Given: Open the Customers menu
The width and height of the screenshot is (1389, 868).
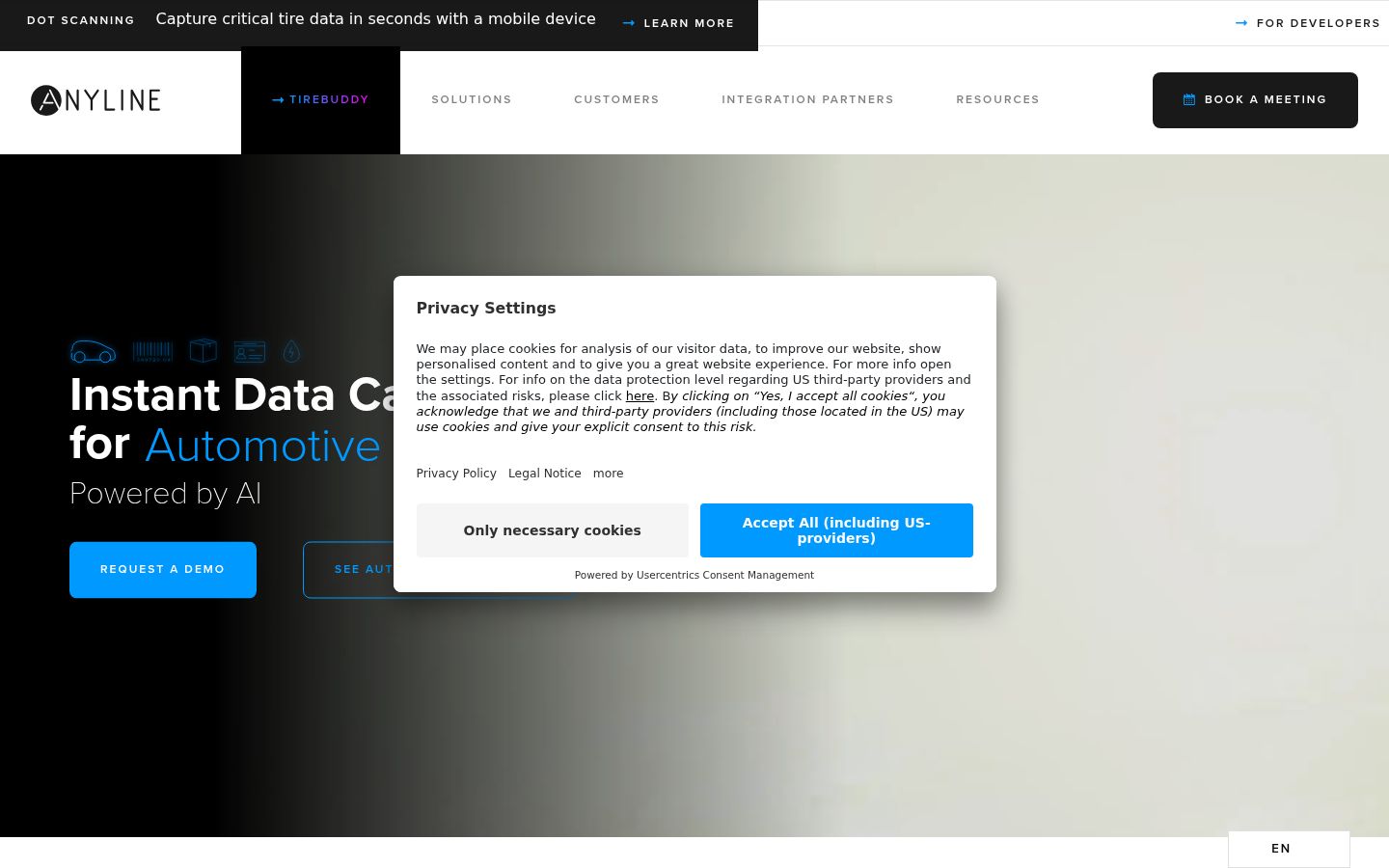Looking at the screenshot, I should [x=617, y=100].
